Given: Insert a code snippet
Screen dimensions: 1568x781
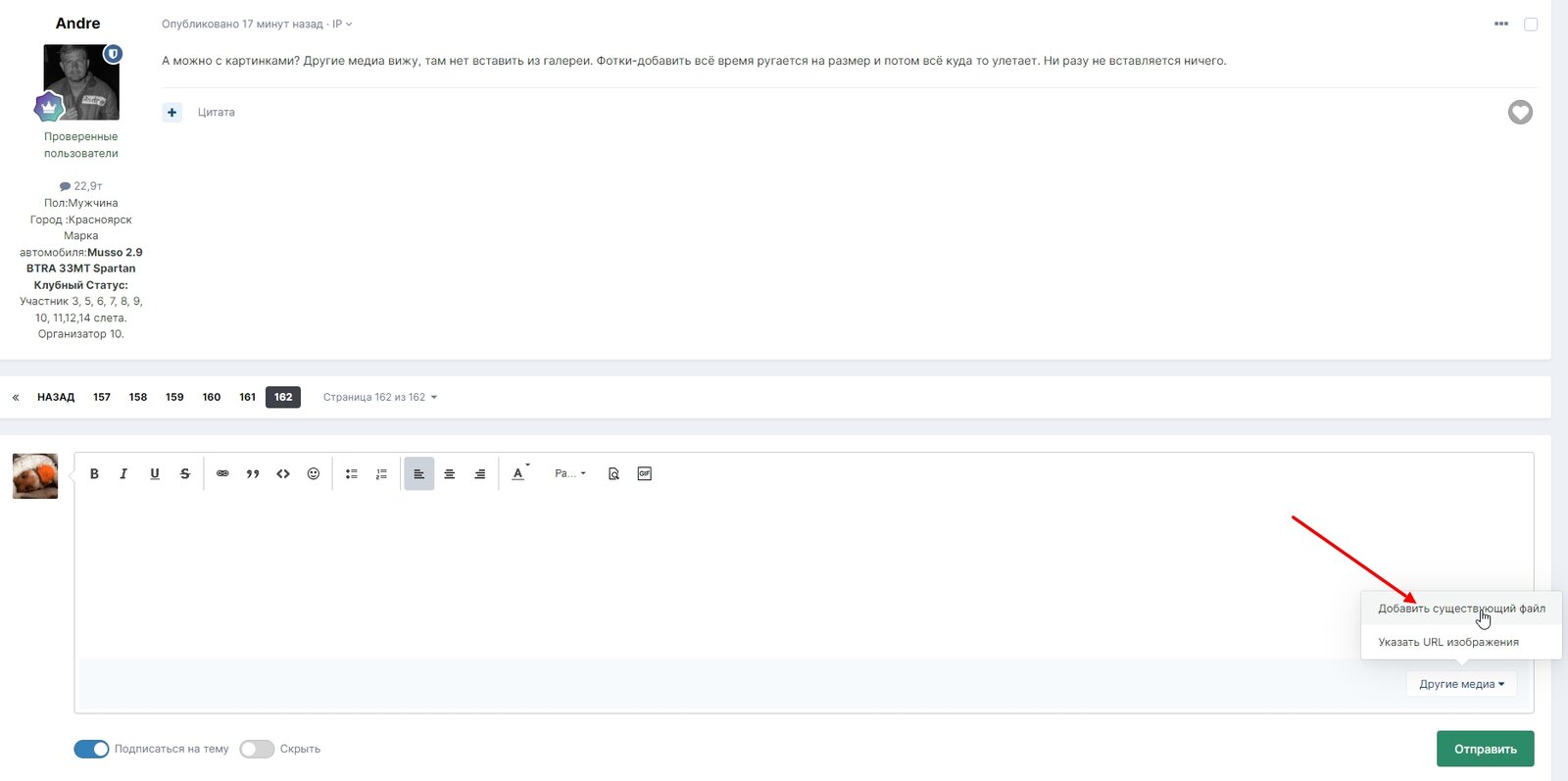Looking at the screenshot, I should click(x=283, y=473).
